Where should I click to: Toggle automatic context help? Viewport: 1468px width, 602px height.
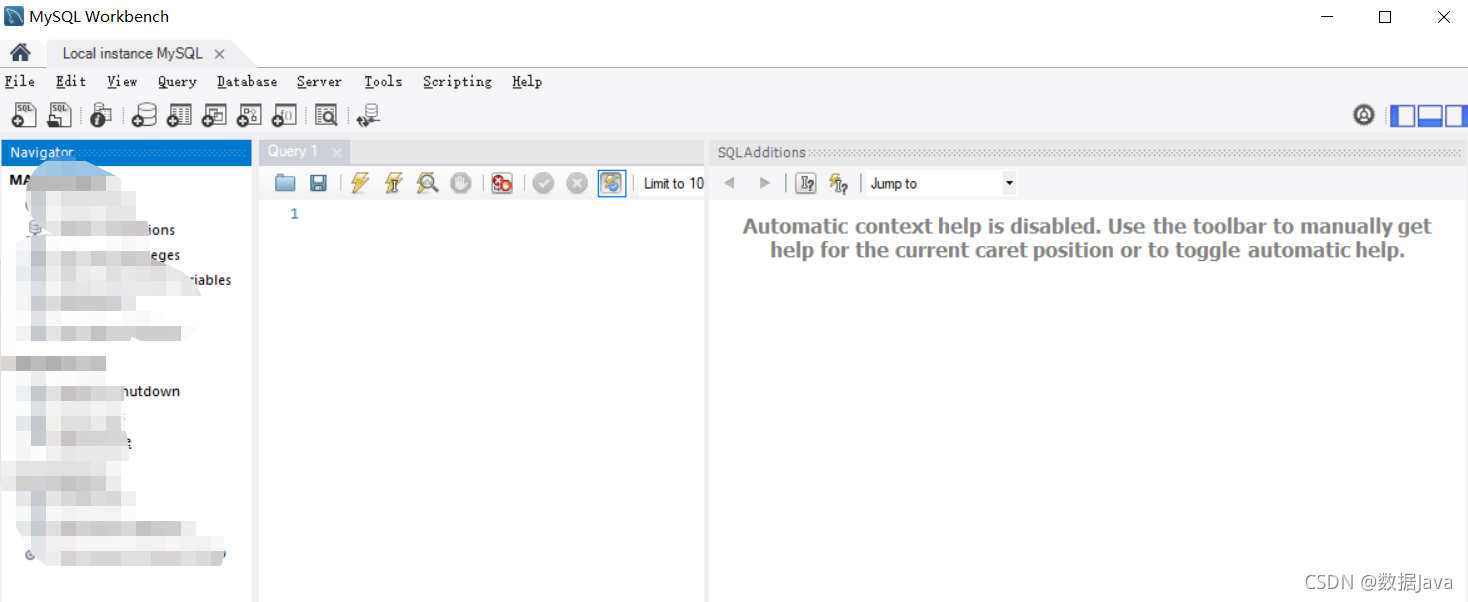pos(839,183)
